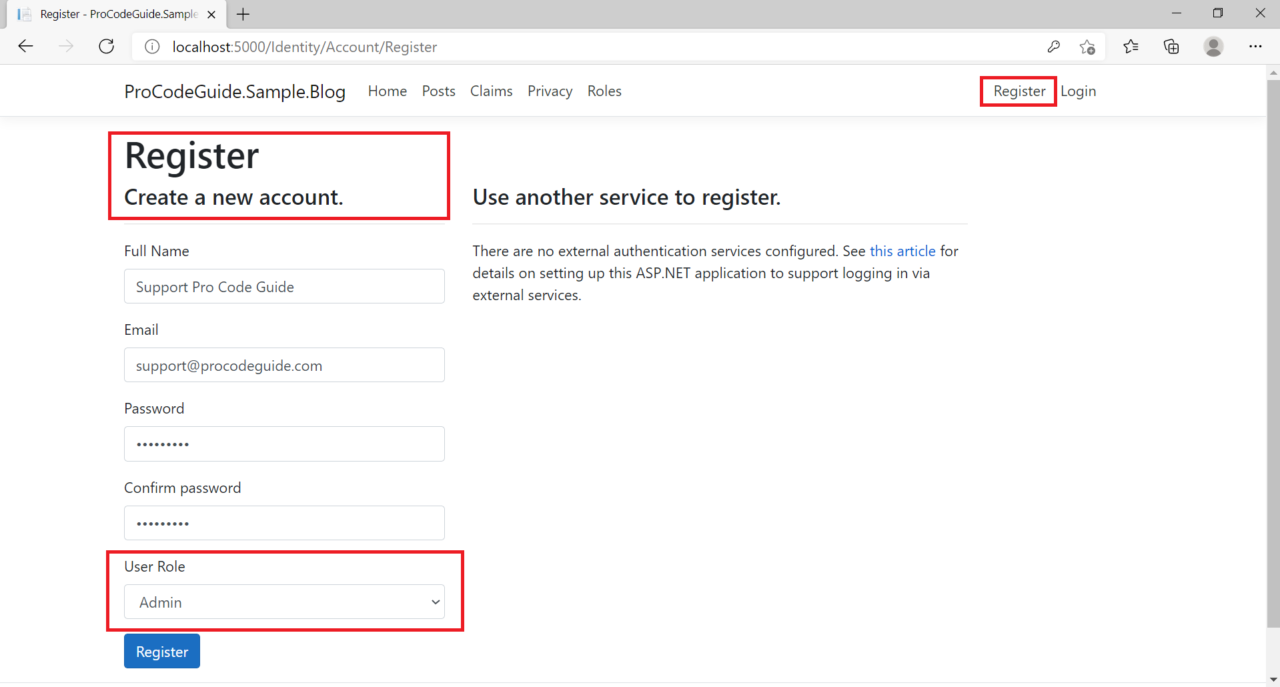The image size is (1280, 687).
Task: Open the Collections icon
Action: pos(1171,46)
